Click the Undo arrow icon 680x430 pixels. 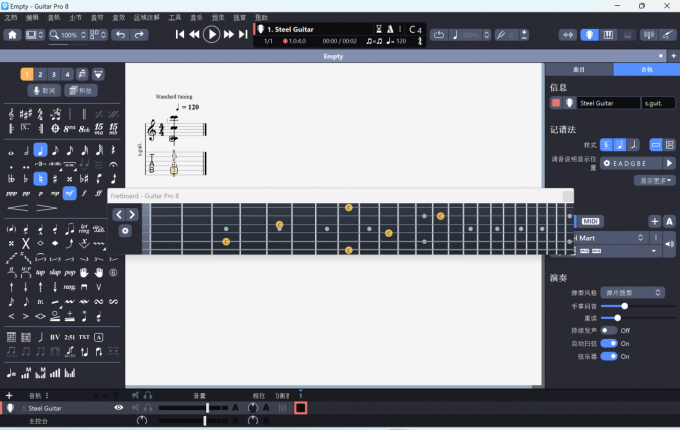click(121, 35)
